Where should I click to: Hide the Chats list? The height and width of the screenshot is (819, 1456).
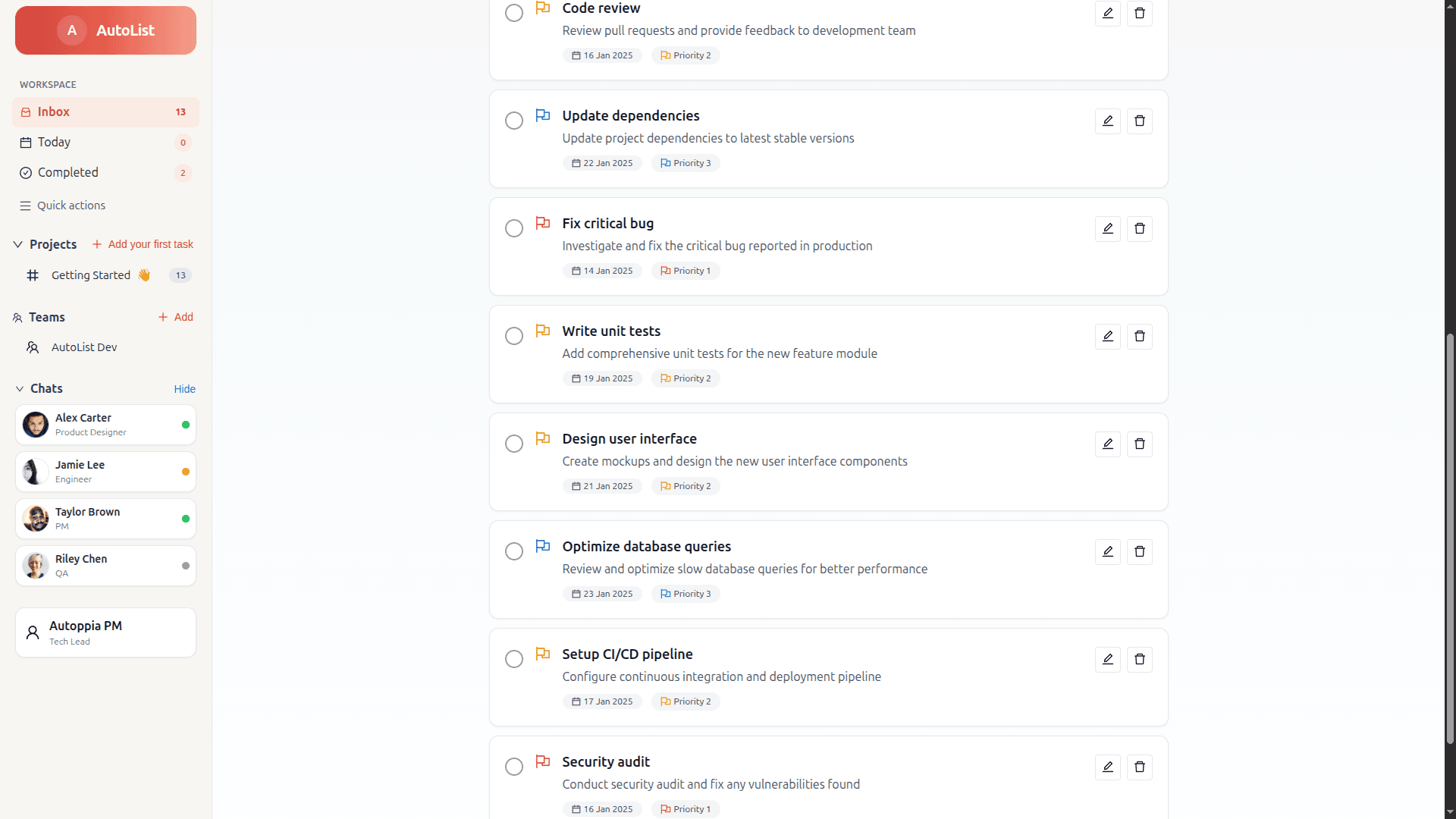coord(184,389)
